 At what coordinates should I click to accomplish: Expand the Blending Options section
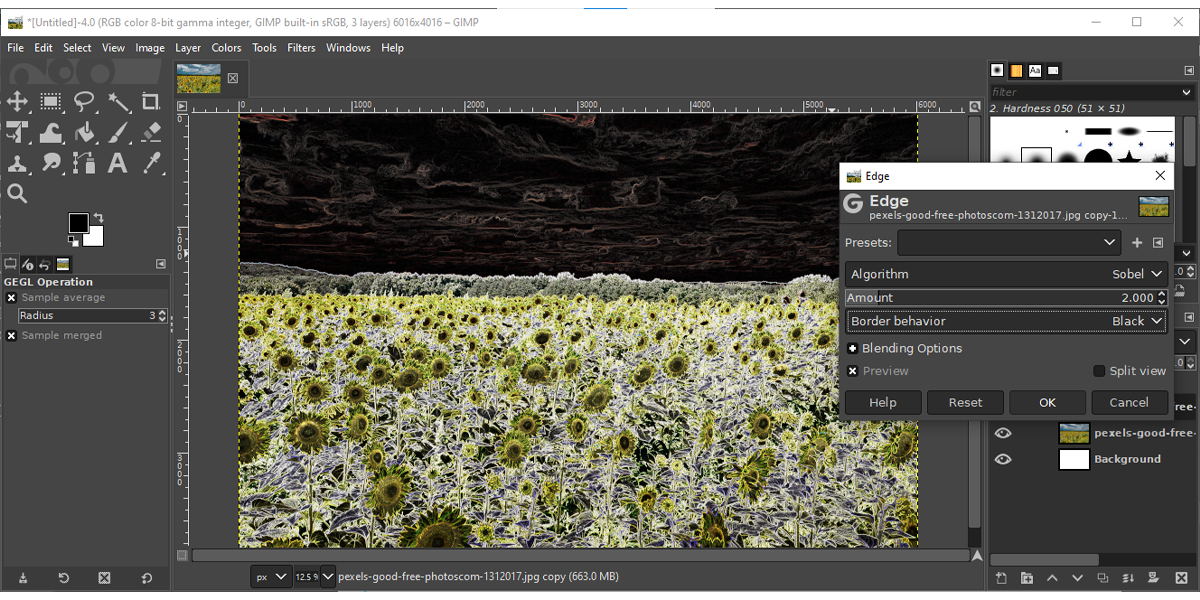click(852, 348)
